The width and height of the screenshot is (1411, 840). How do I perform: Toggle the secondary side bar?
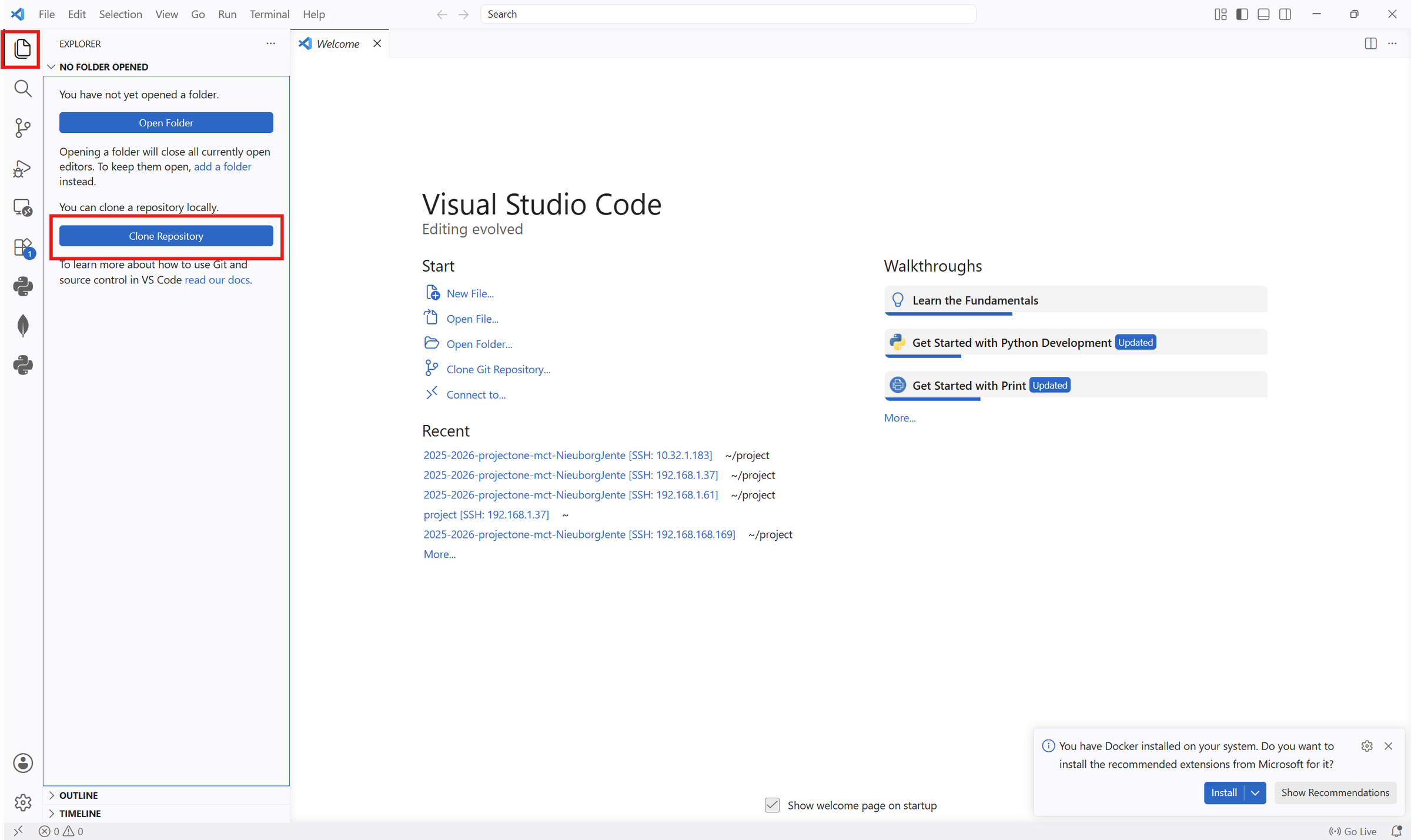(1285, 14)
